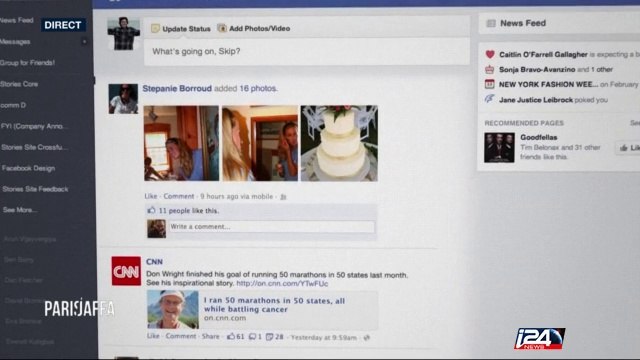
Task: Open the middle photo of two women
Action: tap(260, 143)
